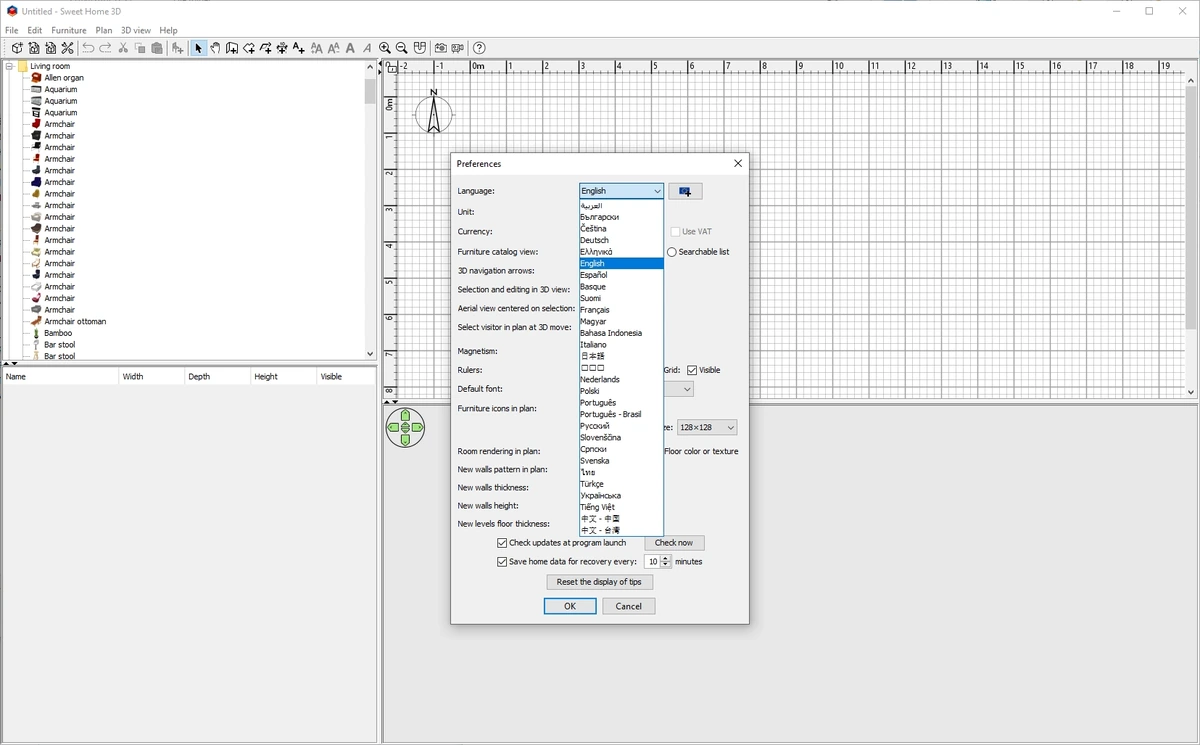This screenshot has height=745, width=1200.
Task: Click the Add furniture to home icon
Action: (178, 48)
